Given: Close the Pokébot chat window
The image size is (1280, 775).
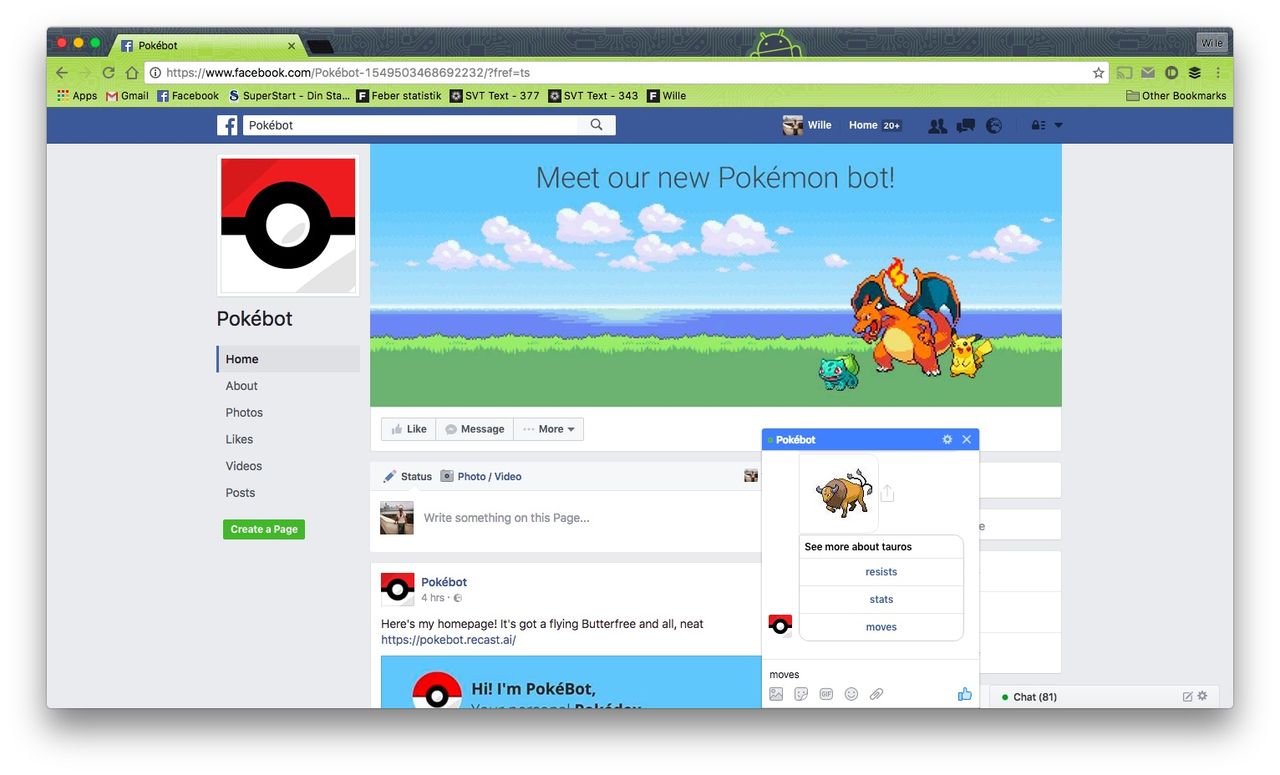Looking at the screenshot, I should tap(966, 440).
